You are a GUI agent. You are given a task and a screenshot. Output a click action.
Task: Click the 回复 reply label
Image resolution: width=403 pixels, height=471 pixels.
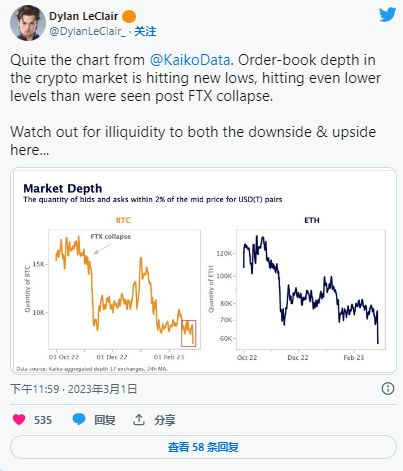(x=105, y=420)
